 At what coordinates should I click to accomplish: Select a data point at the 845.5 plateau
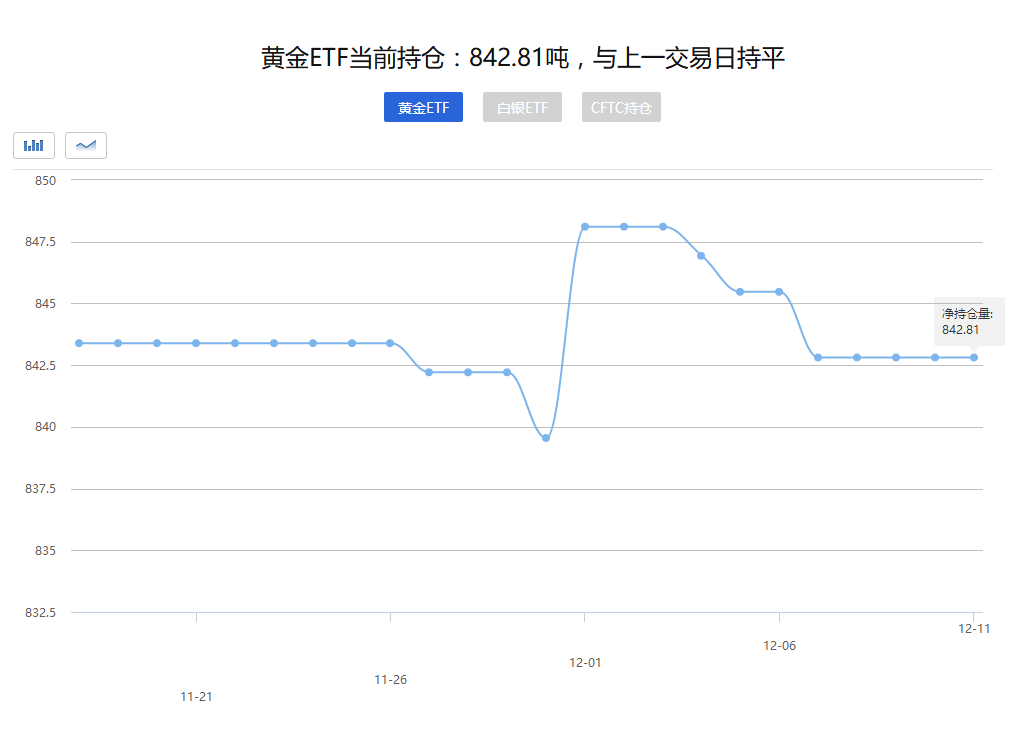click(x=740, y=291)
